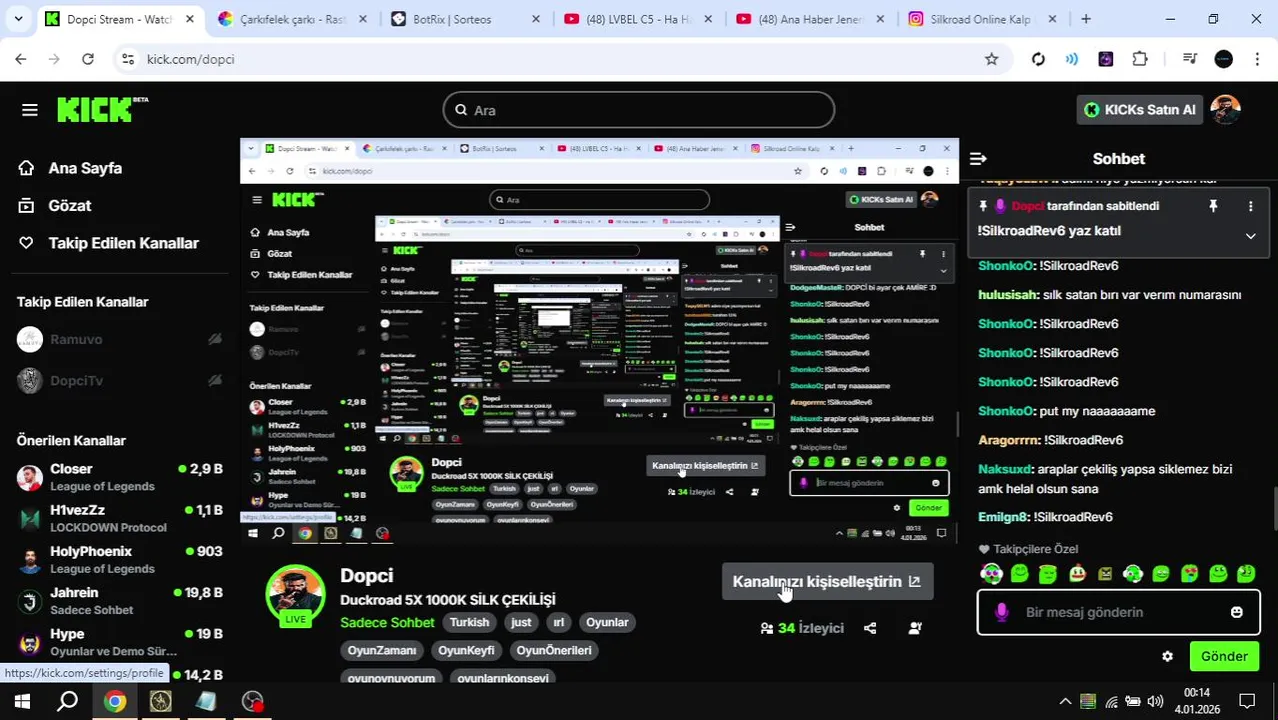
Task: Open the Kick hamburger sidebar menu
Action: point(29,110)
